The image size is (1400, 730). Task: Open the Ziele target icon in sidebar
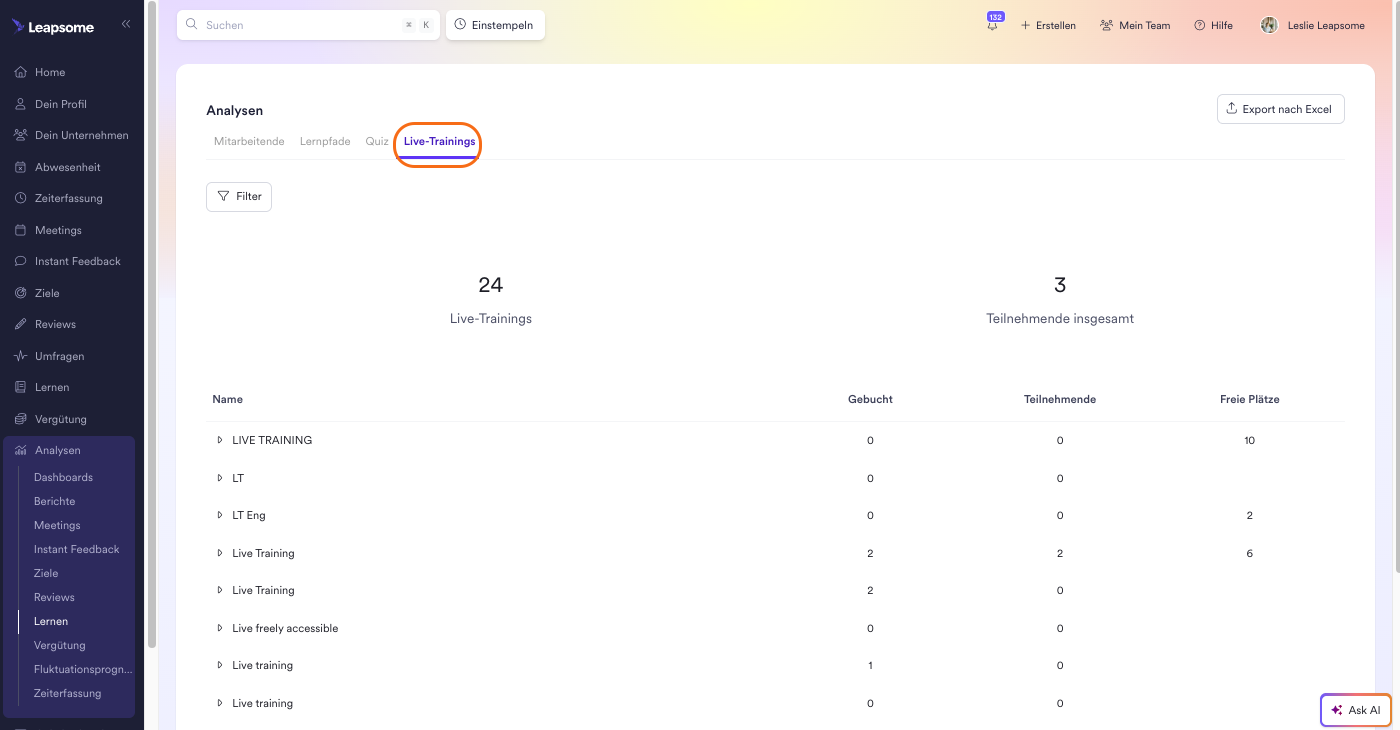pyautogui.click(x=21, y=293)
